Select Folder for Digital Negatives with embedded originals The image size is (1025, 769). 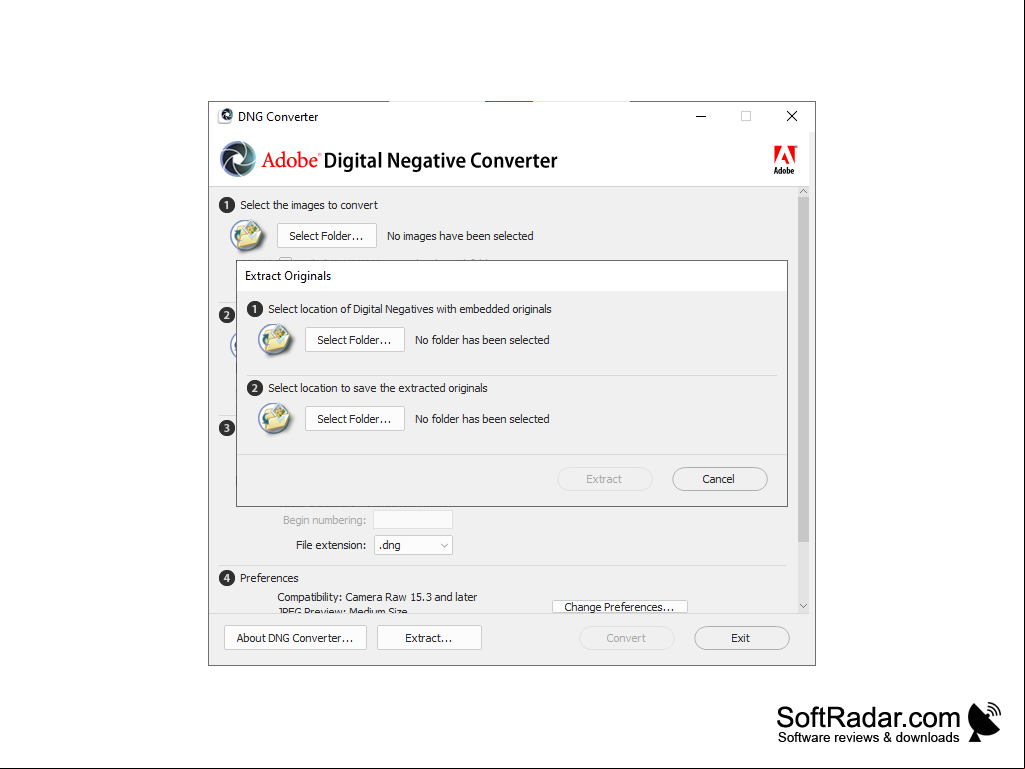coord(354,339)
